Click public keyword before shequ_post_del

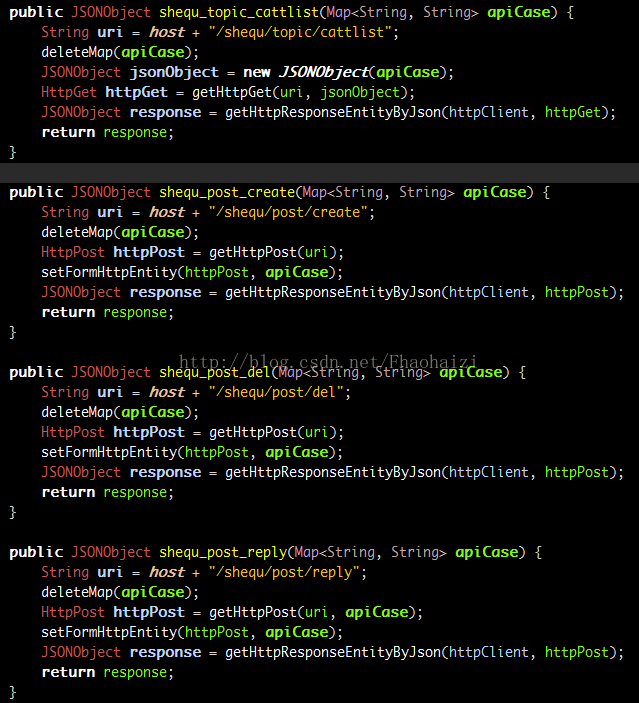pyautogui.click(x=36, y=373)
